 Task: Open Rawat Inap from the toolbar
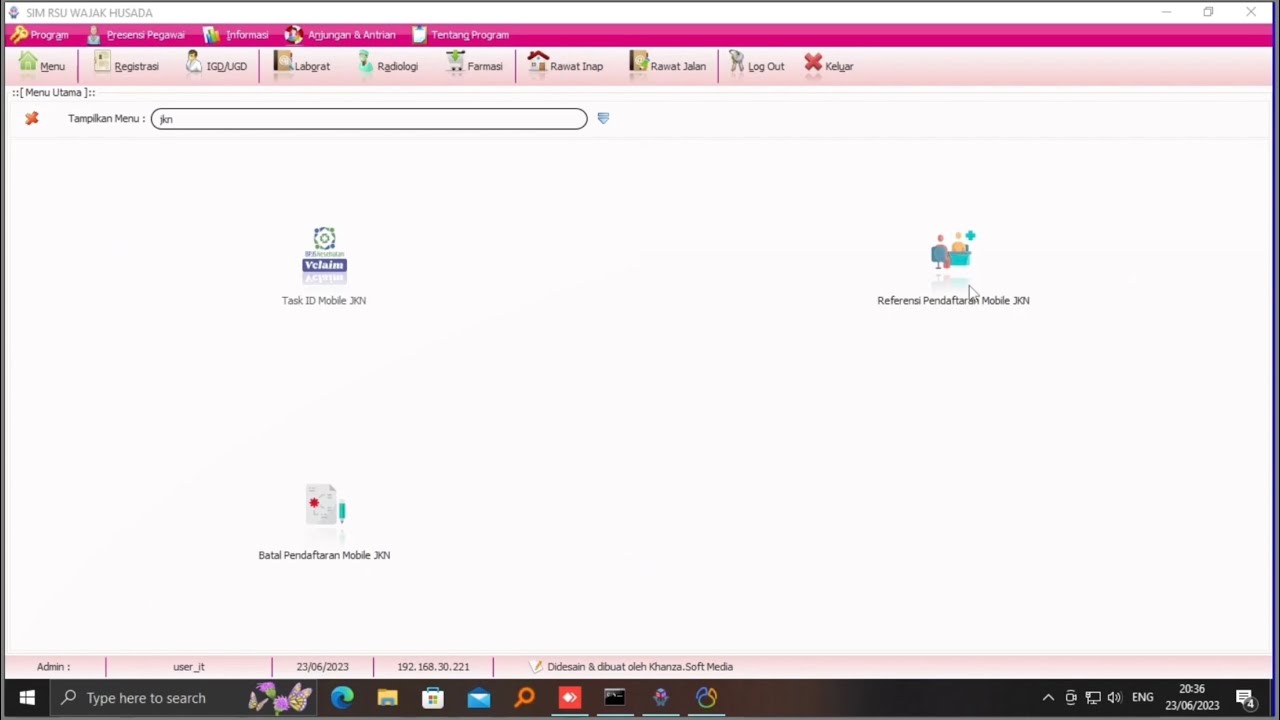click(566, 65)
